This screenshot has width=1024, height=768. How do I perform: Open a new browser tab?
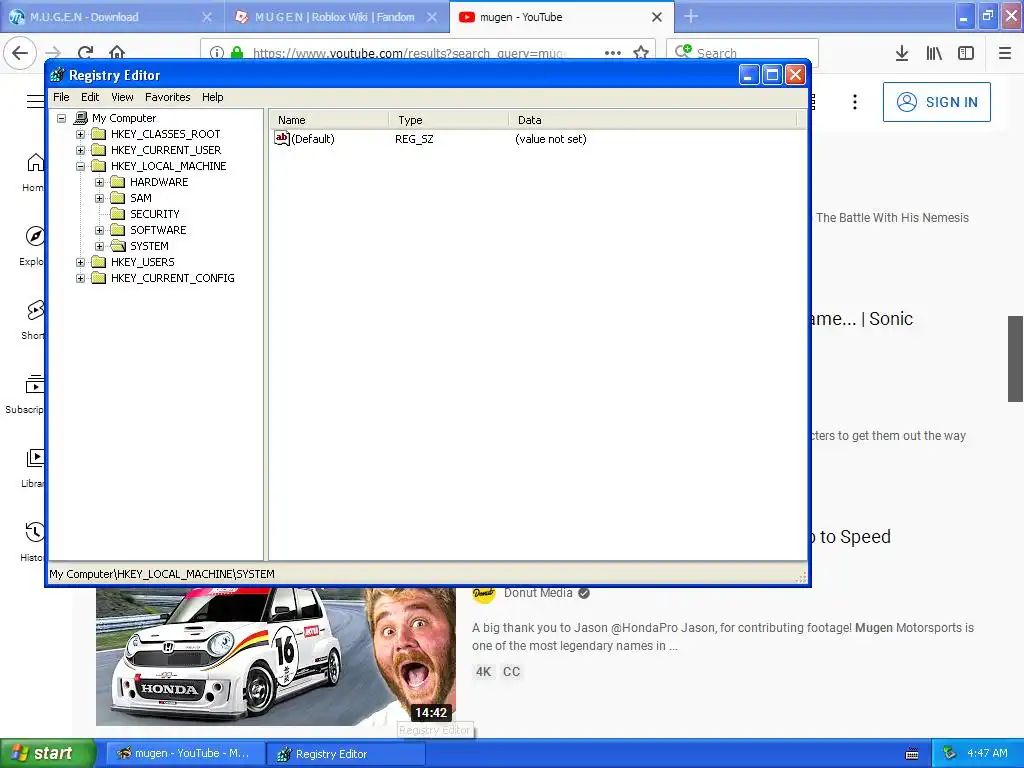(x=691, y=16)
